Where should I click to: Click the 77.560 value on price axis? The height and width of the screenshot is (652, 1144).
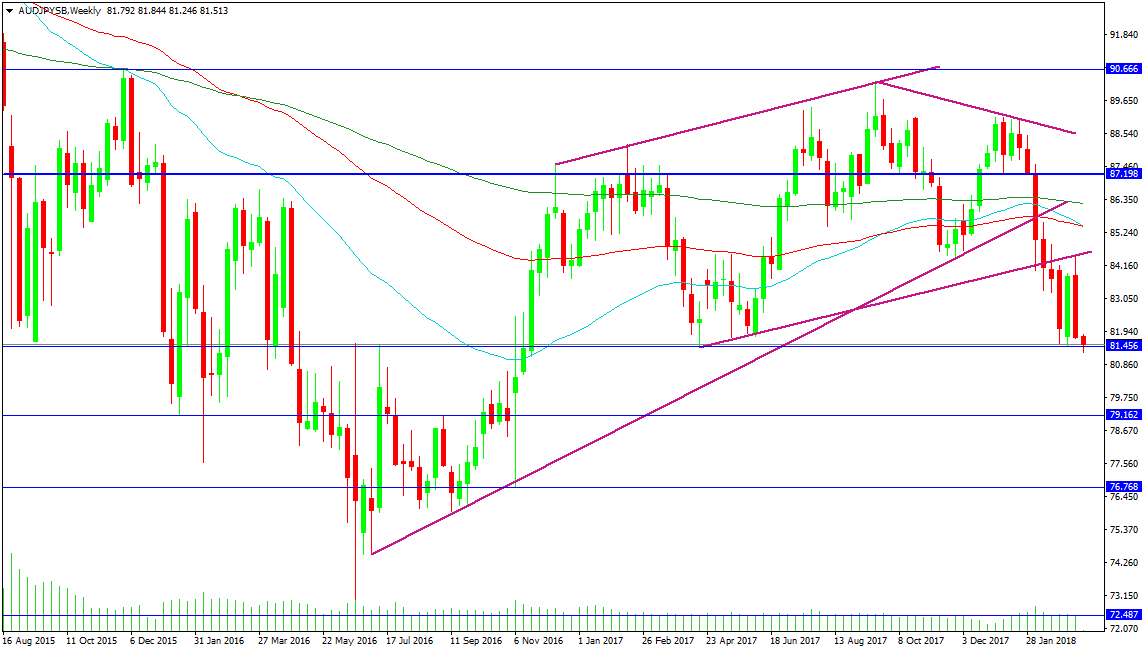click(1124, 464)
